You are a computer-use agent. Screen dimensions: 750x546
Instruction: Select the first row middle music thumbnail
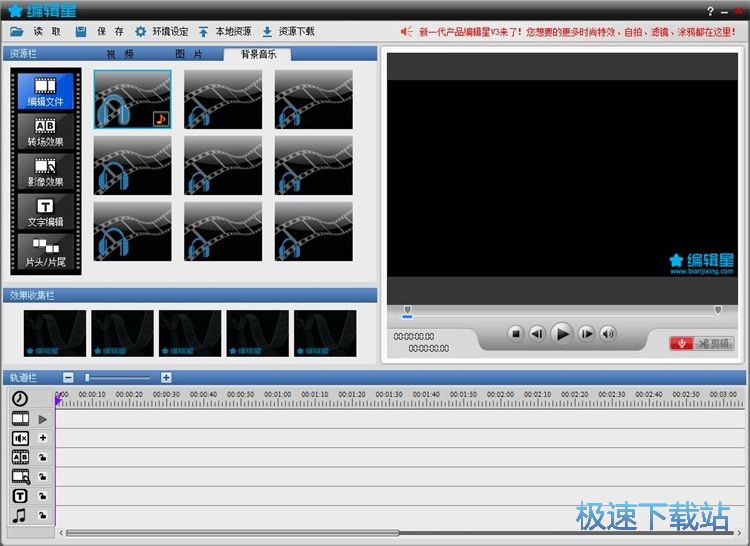click(223, 99)
